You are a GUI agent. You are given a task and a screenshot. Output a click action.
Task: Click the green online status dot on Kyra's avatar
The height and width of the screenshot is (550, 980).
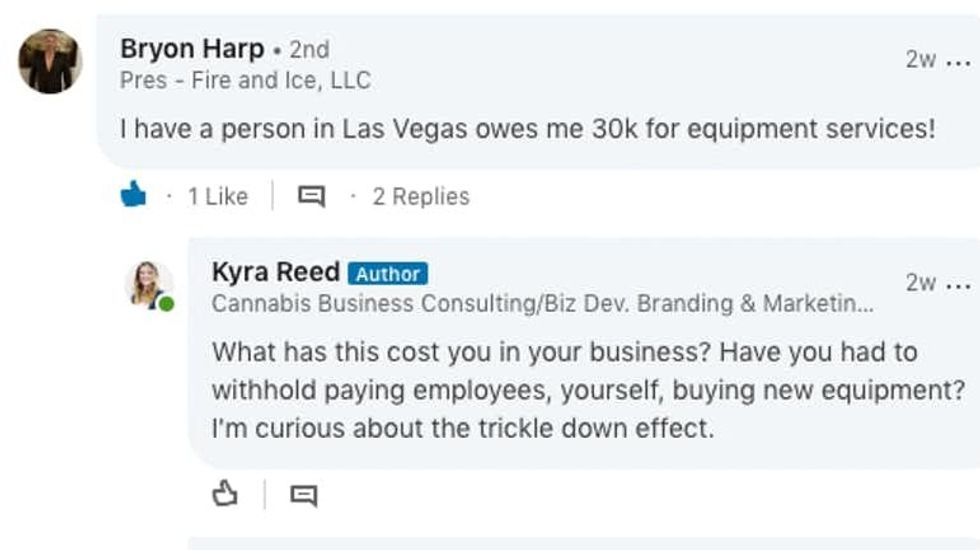click(166, 304)
